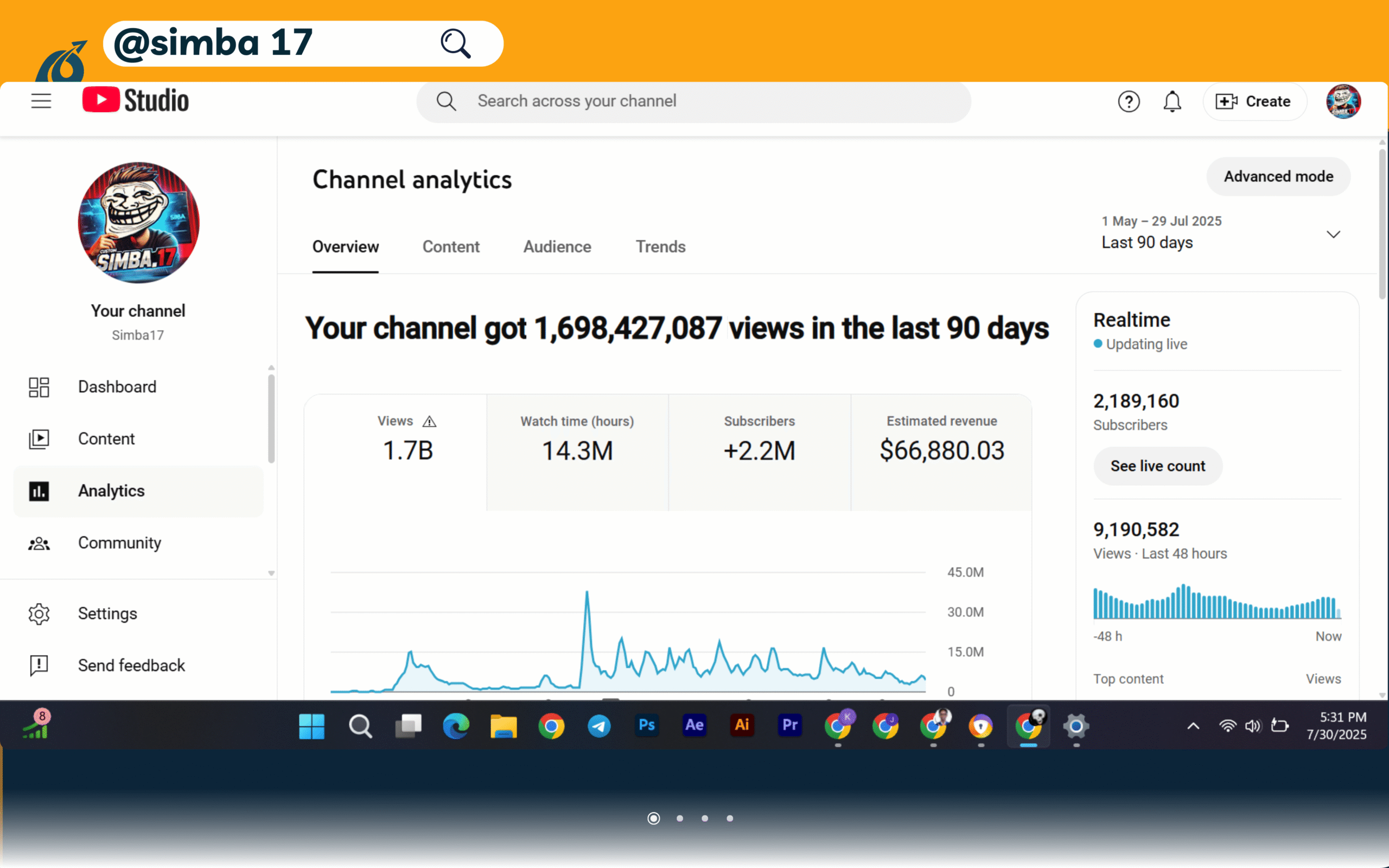Click the volume speaker icon in the tray
This screenshot has height=868, width=1389.
tap(1252, 726)
